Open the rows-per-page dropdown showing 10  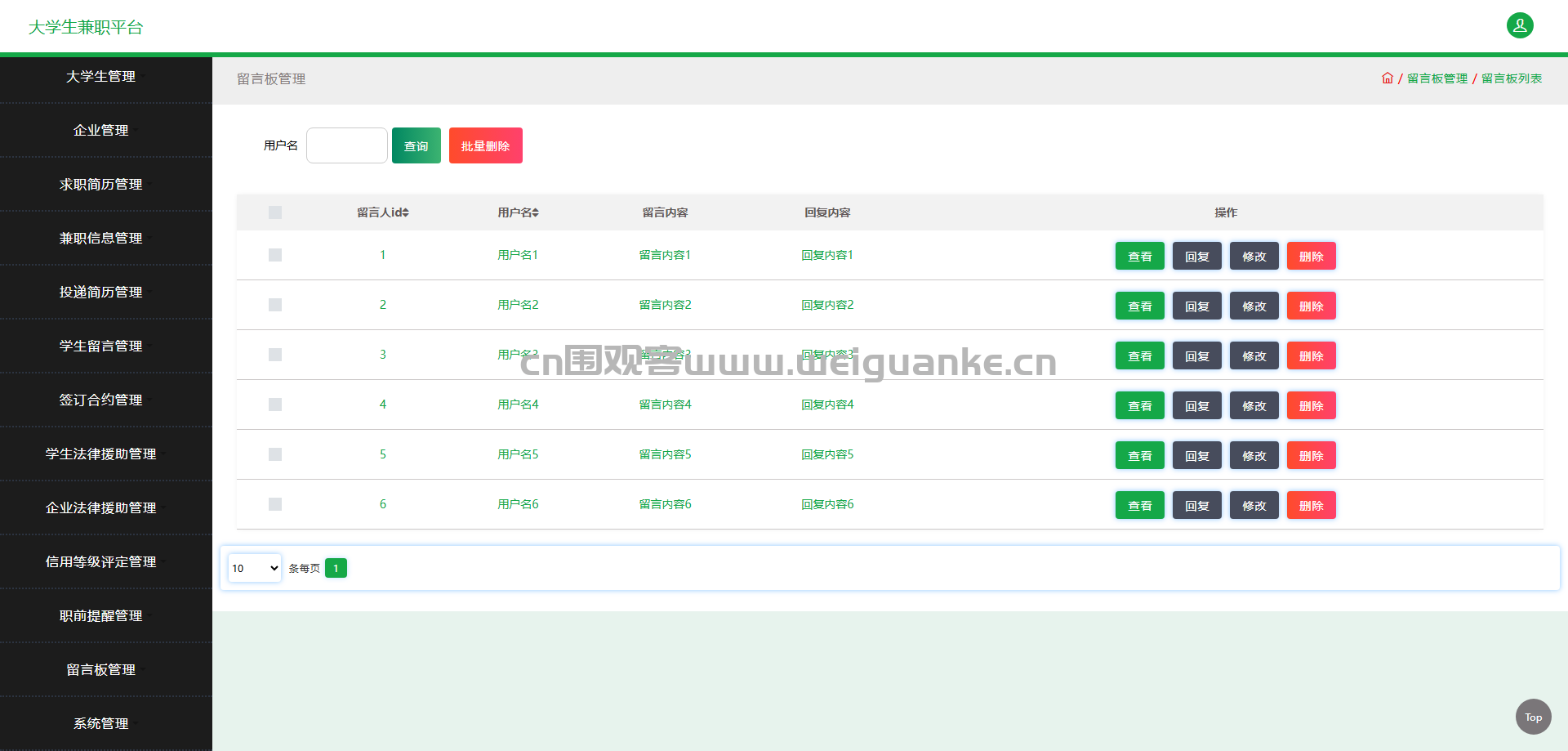point(255,568)
